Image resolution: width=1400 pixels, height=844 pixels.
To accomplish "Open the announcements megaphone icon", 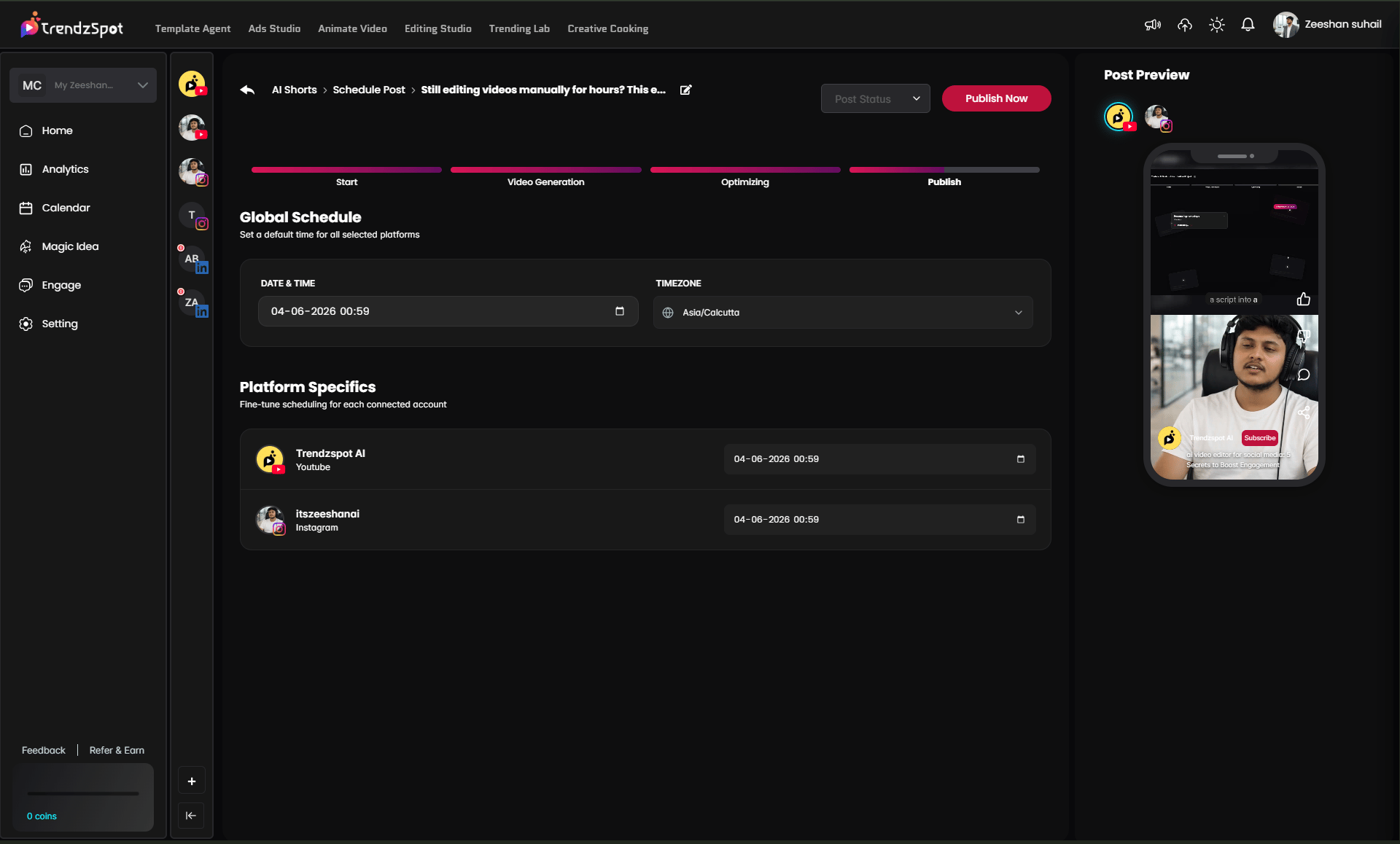I will tap(1152, 25).
